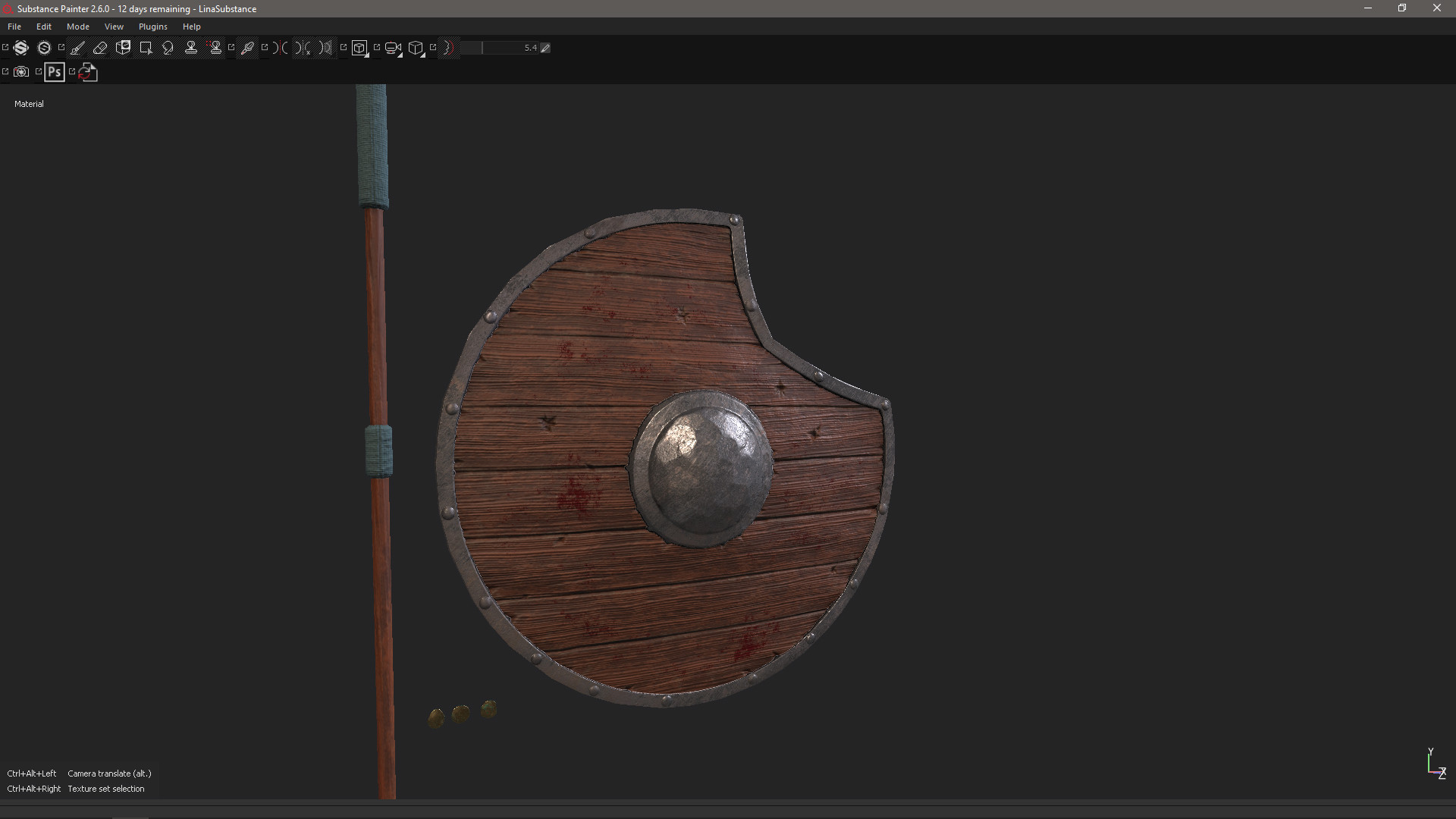1456x819 pixels.
Task: Toggle the mirror plane display icon
Action: click(326, 48)
